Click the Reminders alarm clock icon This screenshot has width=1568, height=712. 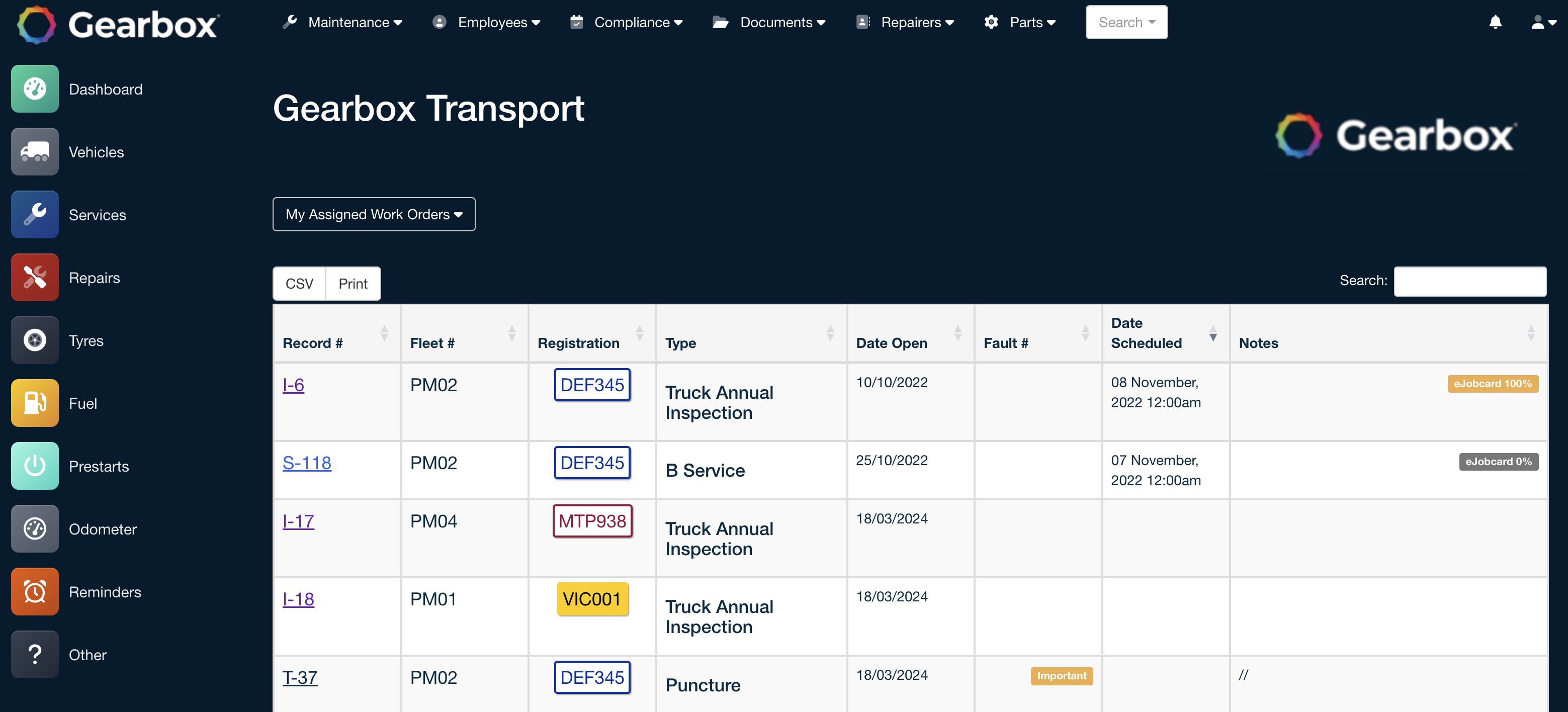35,591
